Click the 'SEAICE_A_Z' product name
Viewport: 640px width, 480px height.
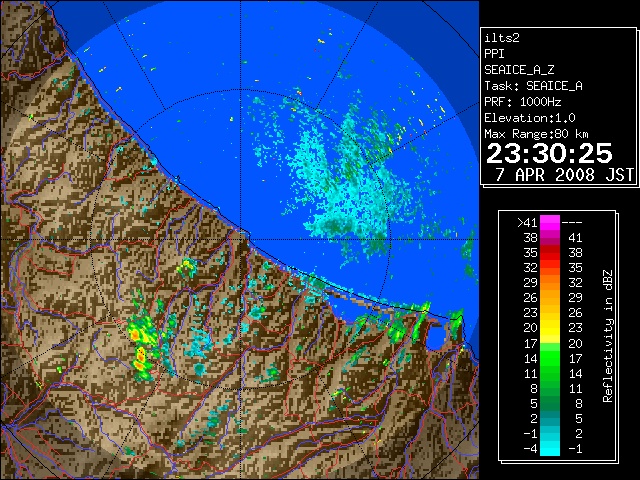pyautogui.click(x=519, y=70)
